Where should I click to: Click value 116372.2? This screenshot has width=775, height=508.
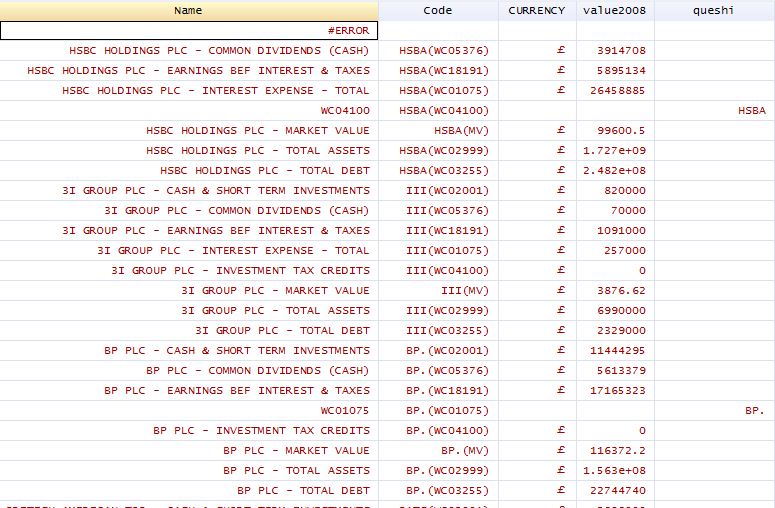[x=615, y=451]
